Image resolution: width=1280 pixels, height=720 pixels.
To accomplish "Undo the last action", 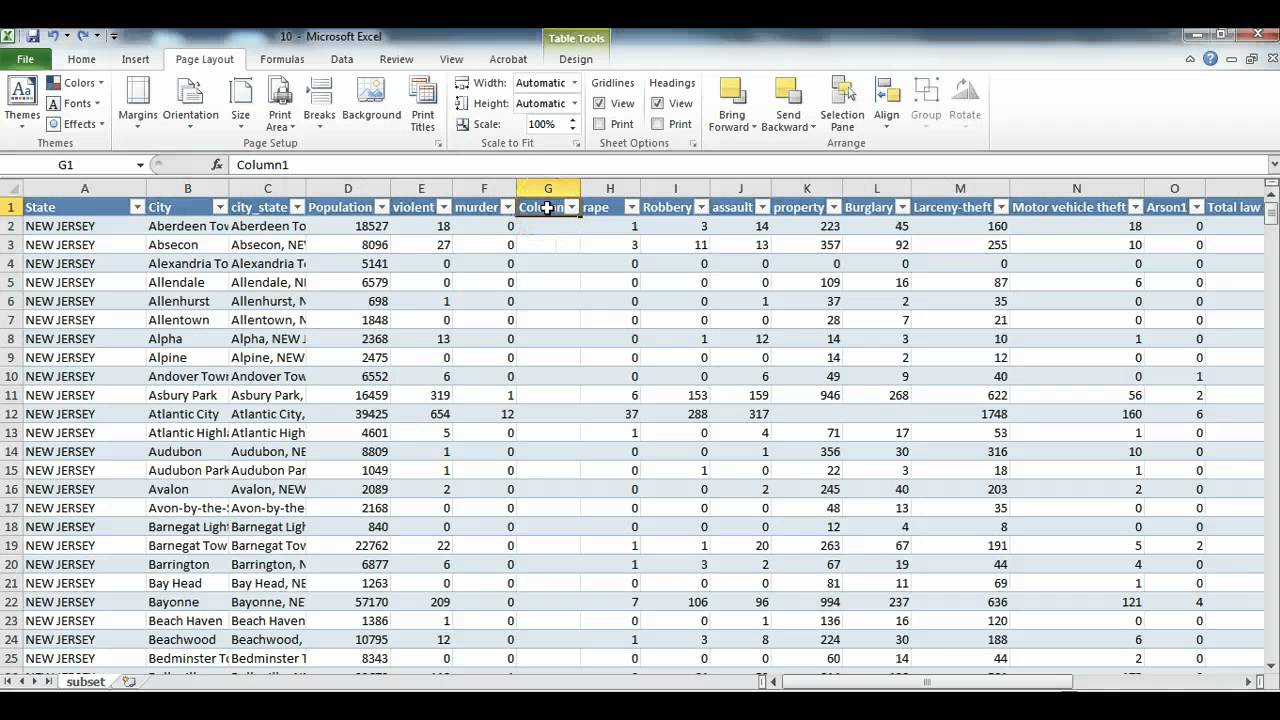I will pos(54,36).
